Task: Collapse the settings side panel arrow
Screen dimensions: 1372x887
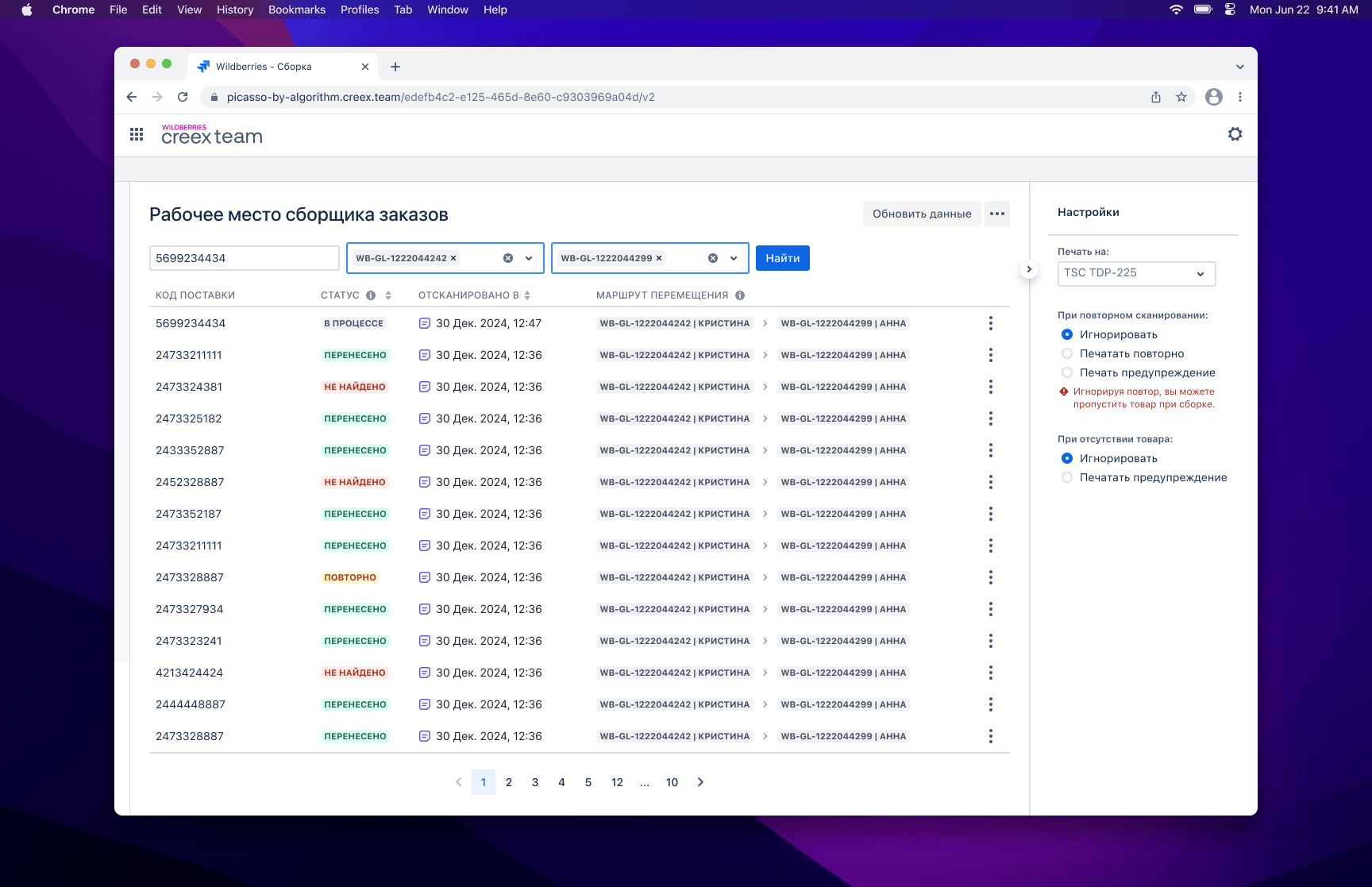Action: (x=1029, y=269)
